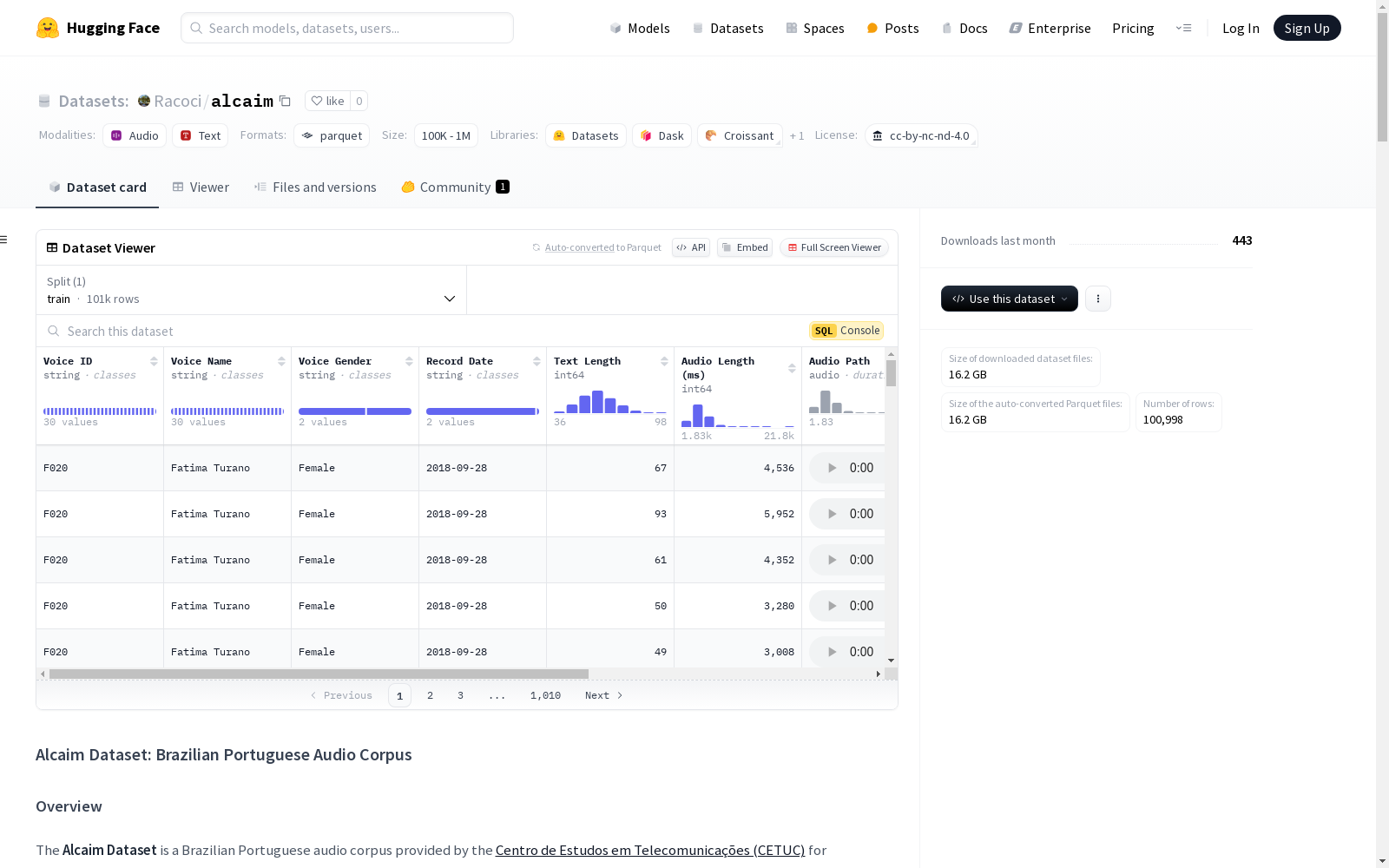Image resolution: width=1389 pixels, height=868 pixels.
Task: Go to page 3 of the dataset viewer
Action: [x=460, y=695]
